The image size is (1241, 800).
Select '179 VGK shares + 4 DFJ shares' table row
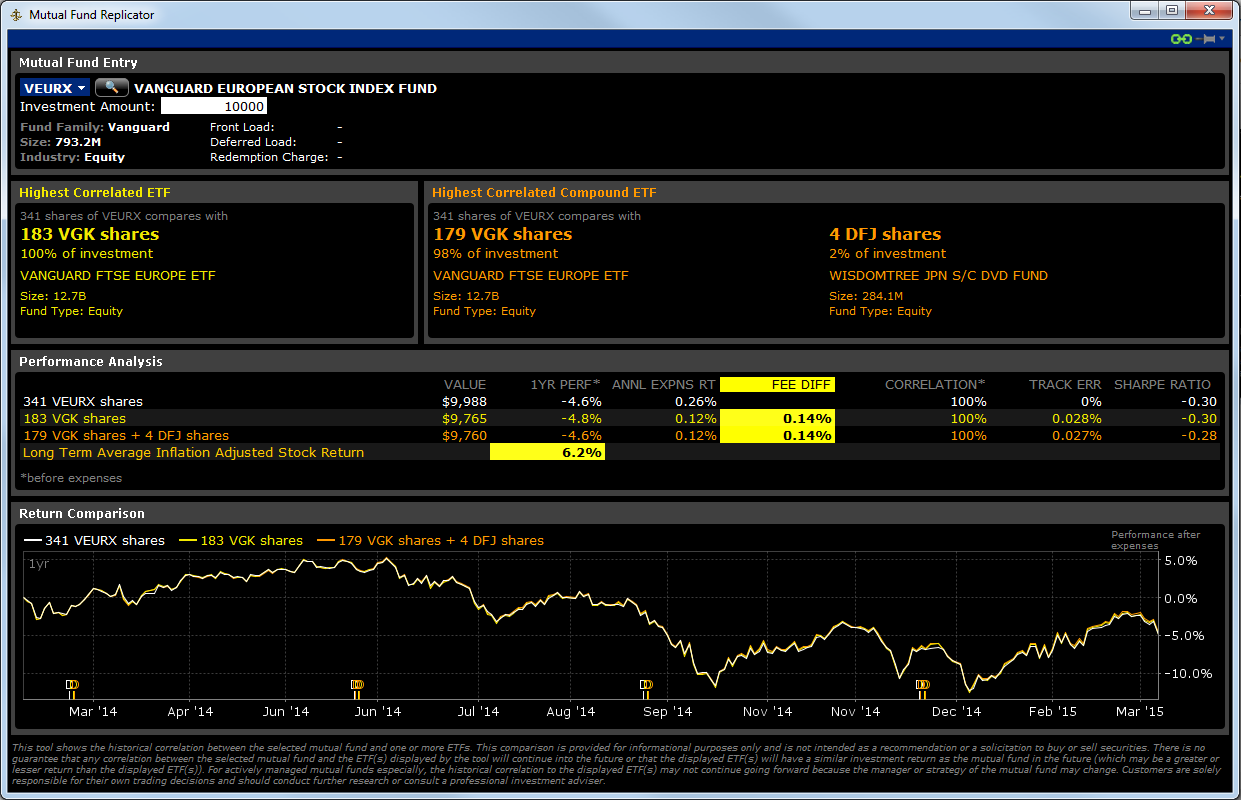tap(620, 435)
